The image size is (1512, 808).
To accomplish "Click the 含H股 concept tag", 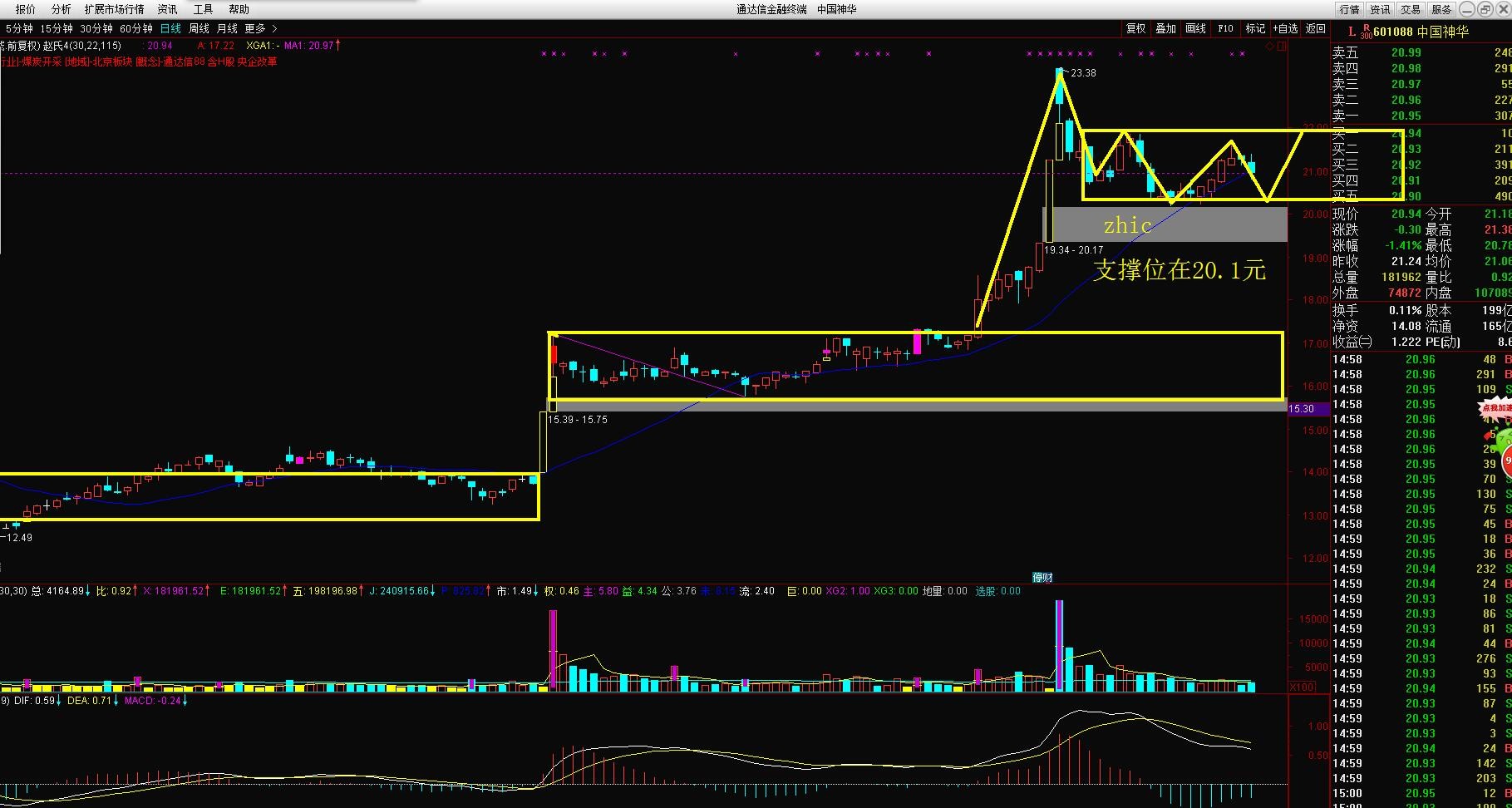I will [221, 62].
